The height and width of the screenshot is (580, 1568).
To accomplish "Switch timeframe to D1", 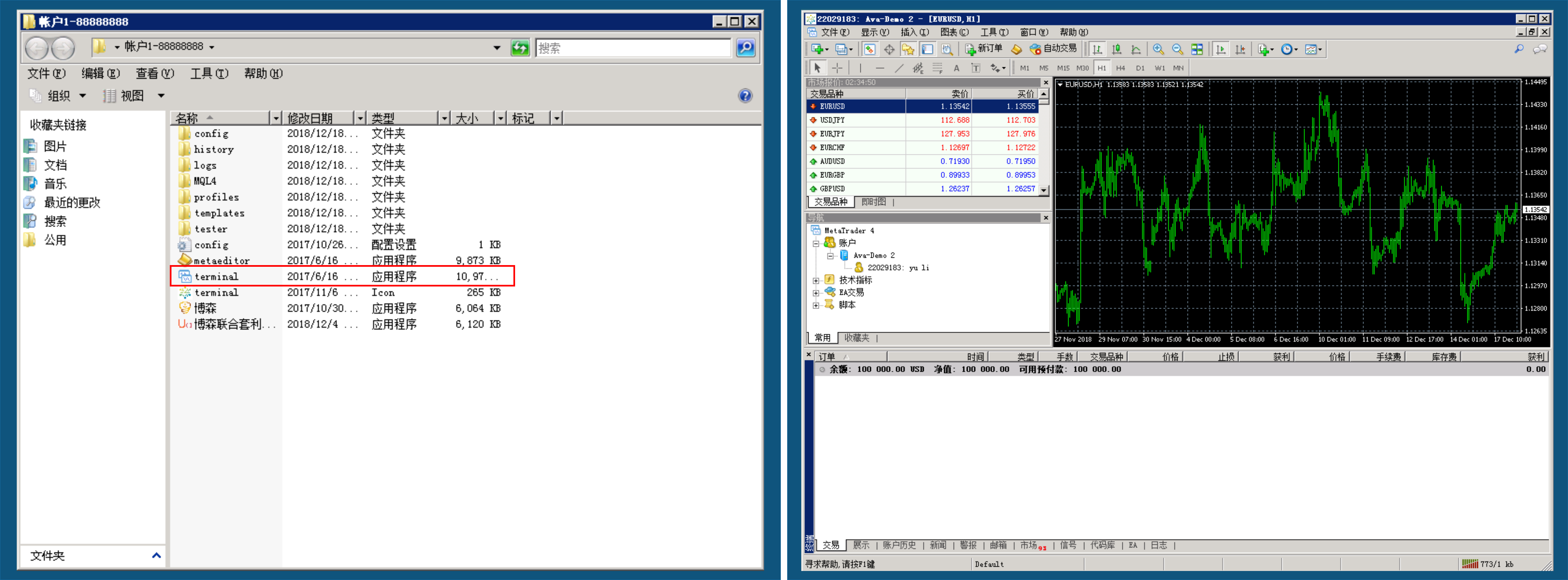I will pyautogui.click(x=1140, y=68).
